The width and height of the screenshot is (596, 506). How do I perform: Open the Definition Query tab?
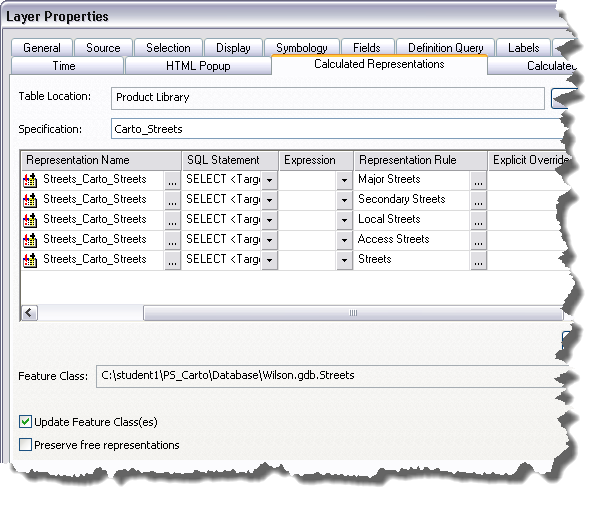(x=445, y=48)
